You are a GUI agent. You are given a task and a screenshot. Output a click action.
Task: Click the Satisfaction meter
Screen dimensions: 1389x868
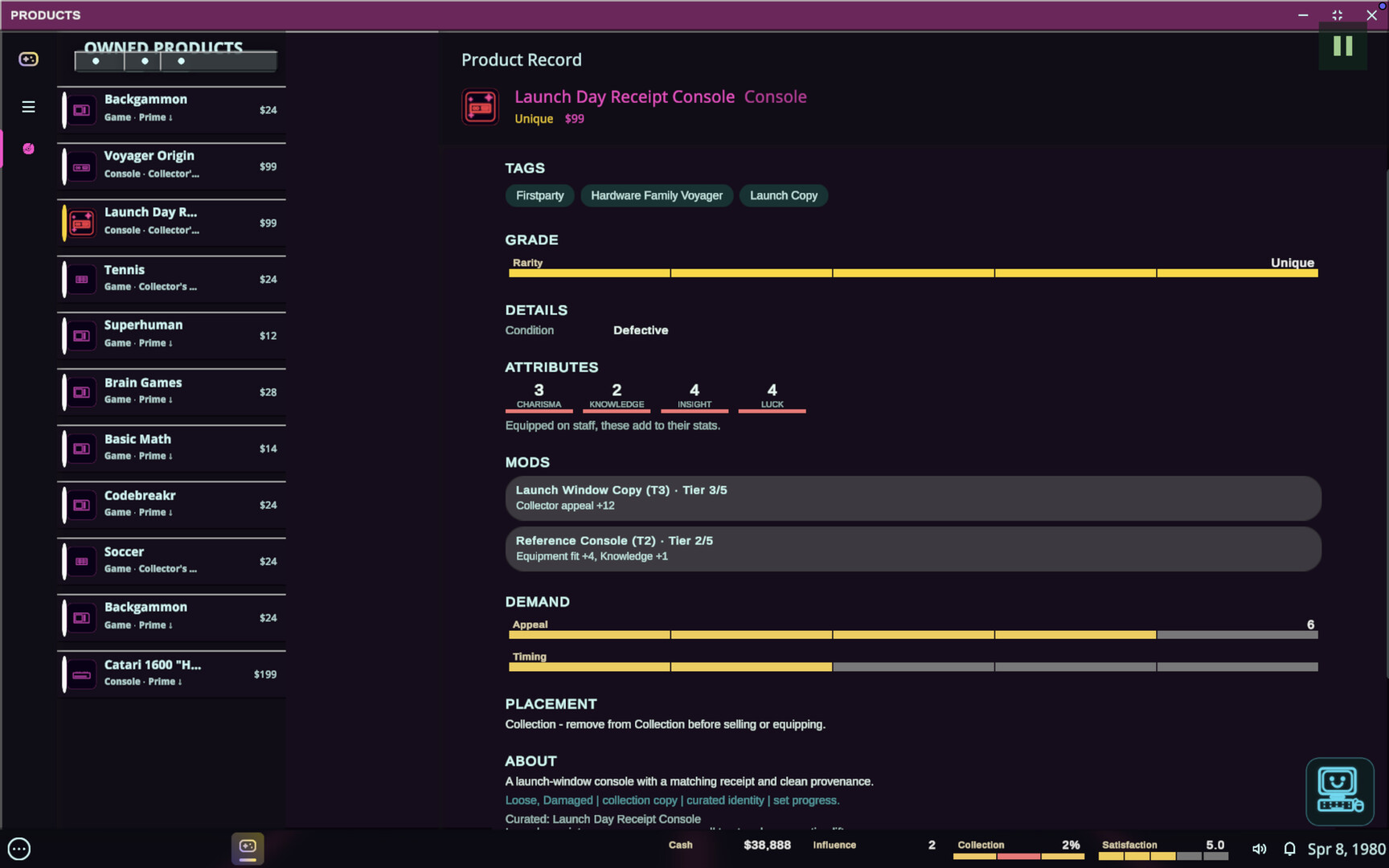[1163, 857]
